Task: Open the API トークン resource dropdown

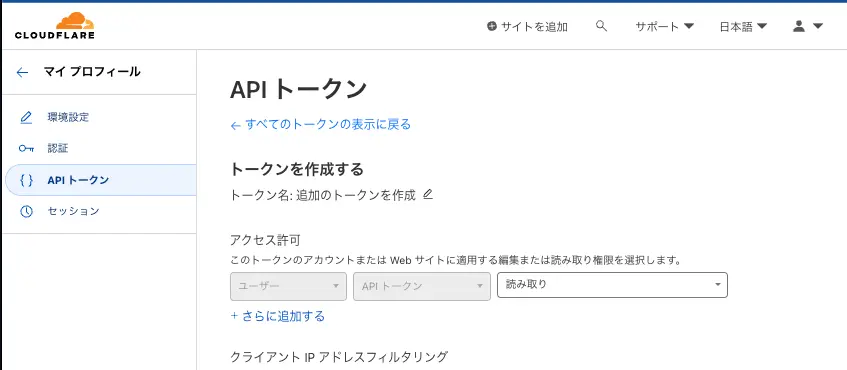Action: tap(422, 286)
